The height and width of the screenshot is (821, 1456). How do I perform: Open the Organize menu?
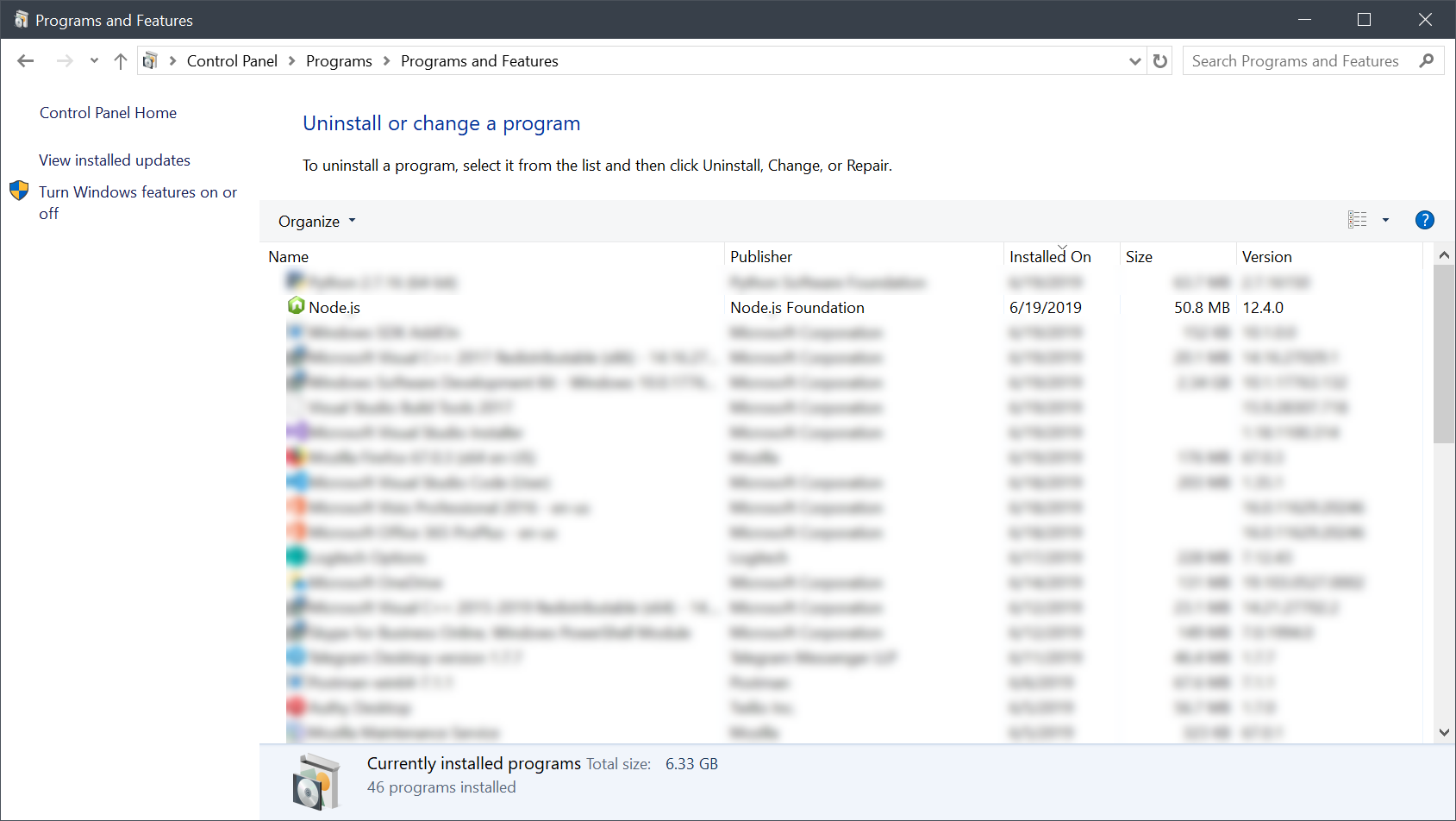pyautogui.click(x=316, y=222)
